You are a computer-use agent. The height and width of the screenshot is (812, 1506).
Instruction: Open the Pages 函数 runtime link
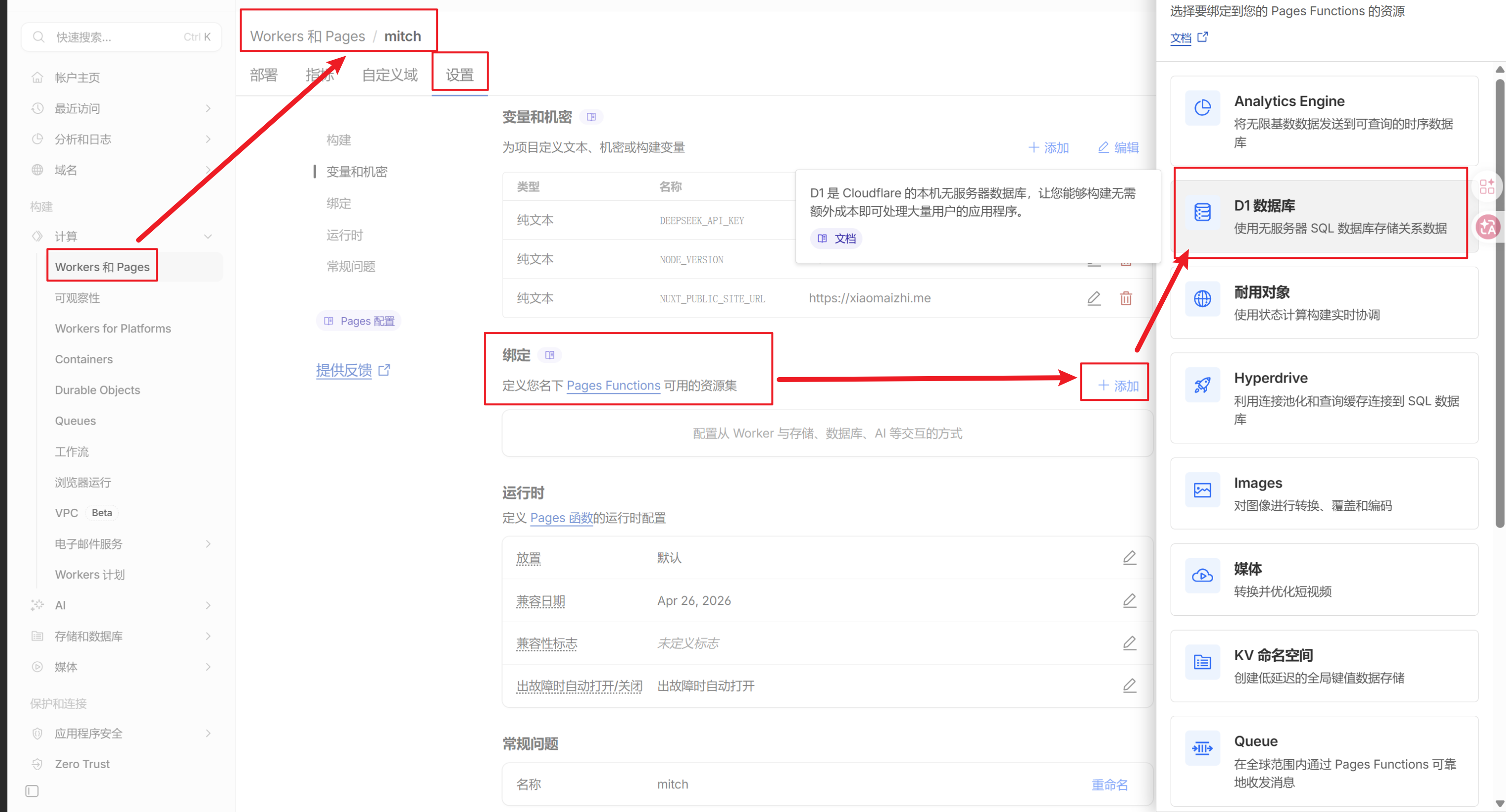[x=561, y=518]
